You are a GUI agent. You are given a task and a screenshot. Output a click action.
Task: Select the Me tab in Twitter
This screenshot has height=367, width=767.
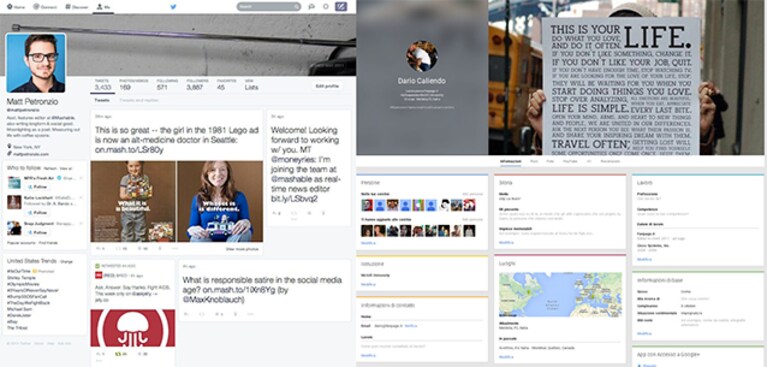tap(103, 7)
